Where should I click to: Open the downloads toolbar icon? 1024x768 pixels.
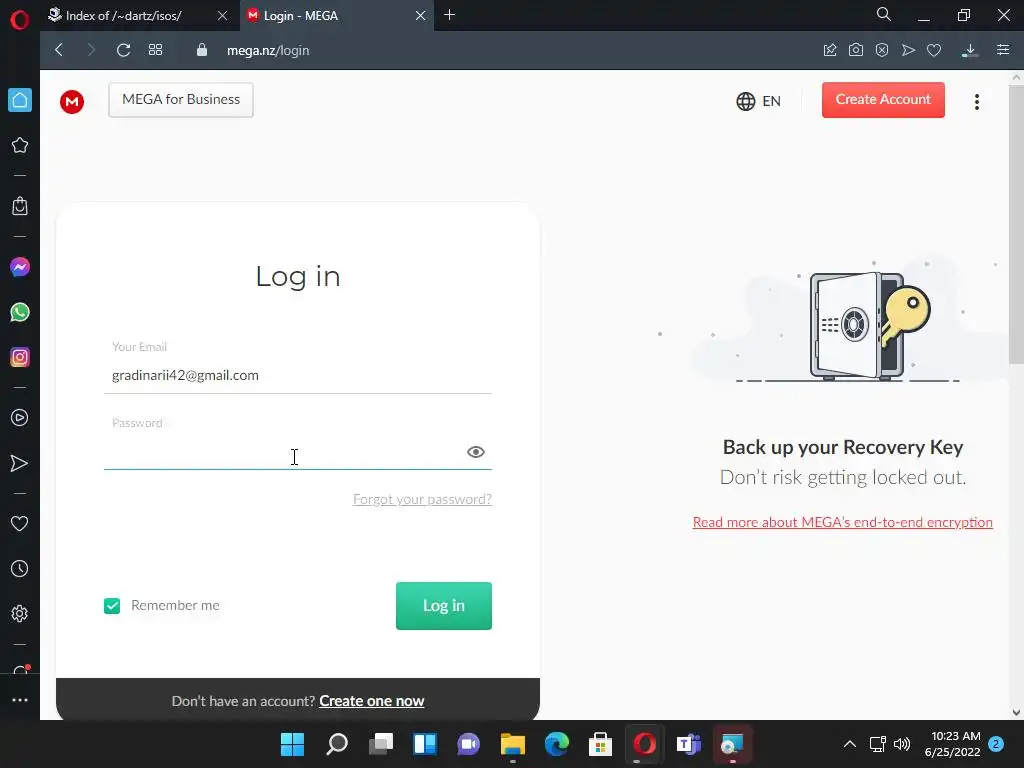click(x=970, y=50)
